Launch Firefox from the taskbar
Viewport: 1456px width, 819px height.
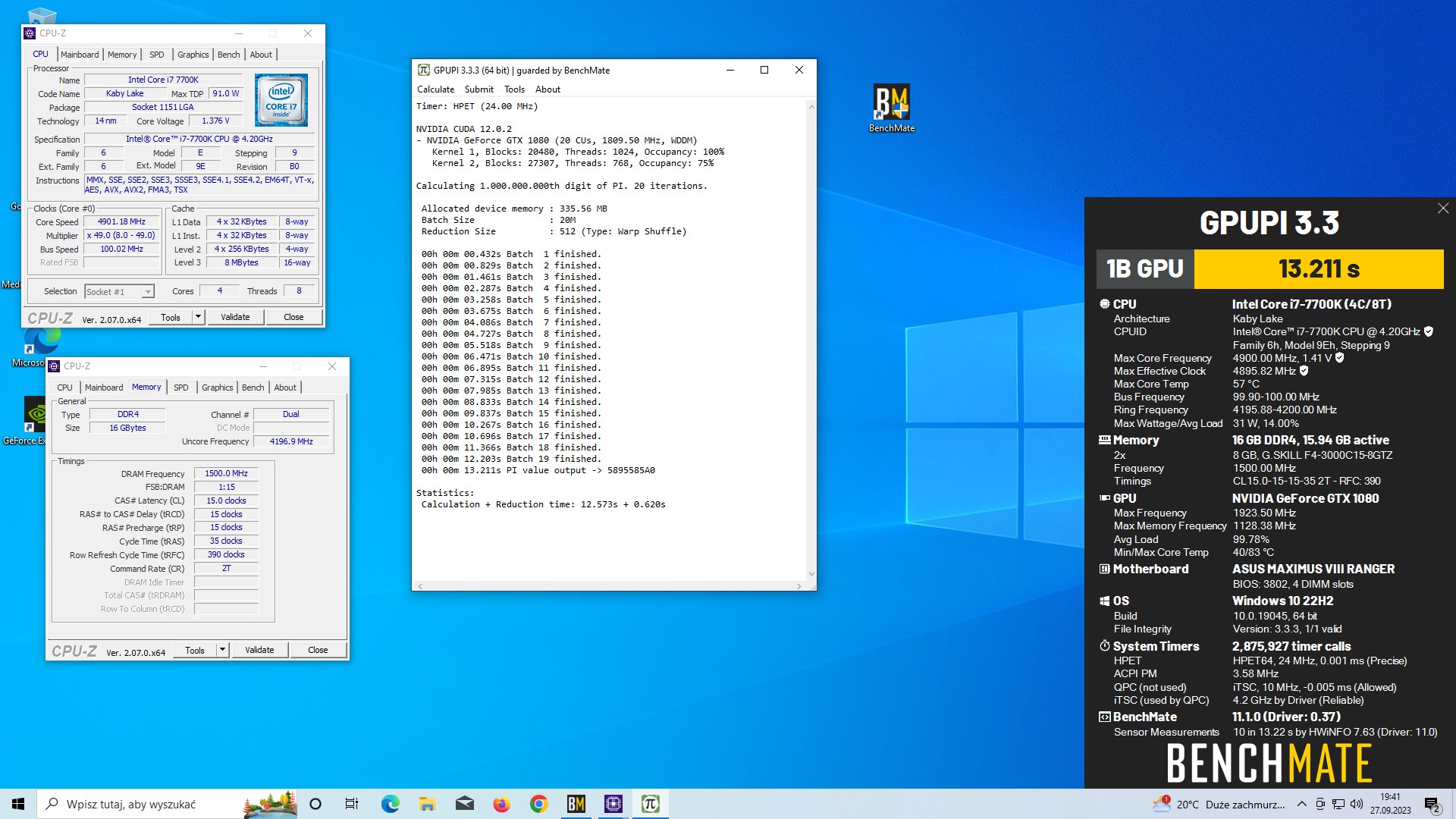pyautogui.click(x=501, y=804)
